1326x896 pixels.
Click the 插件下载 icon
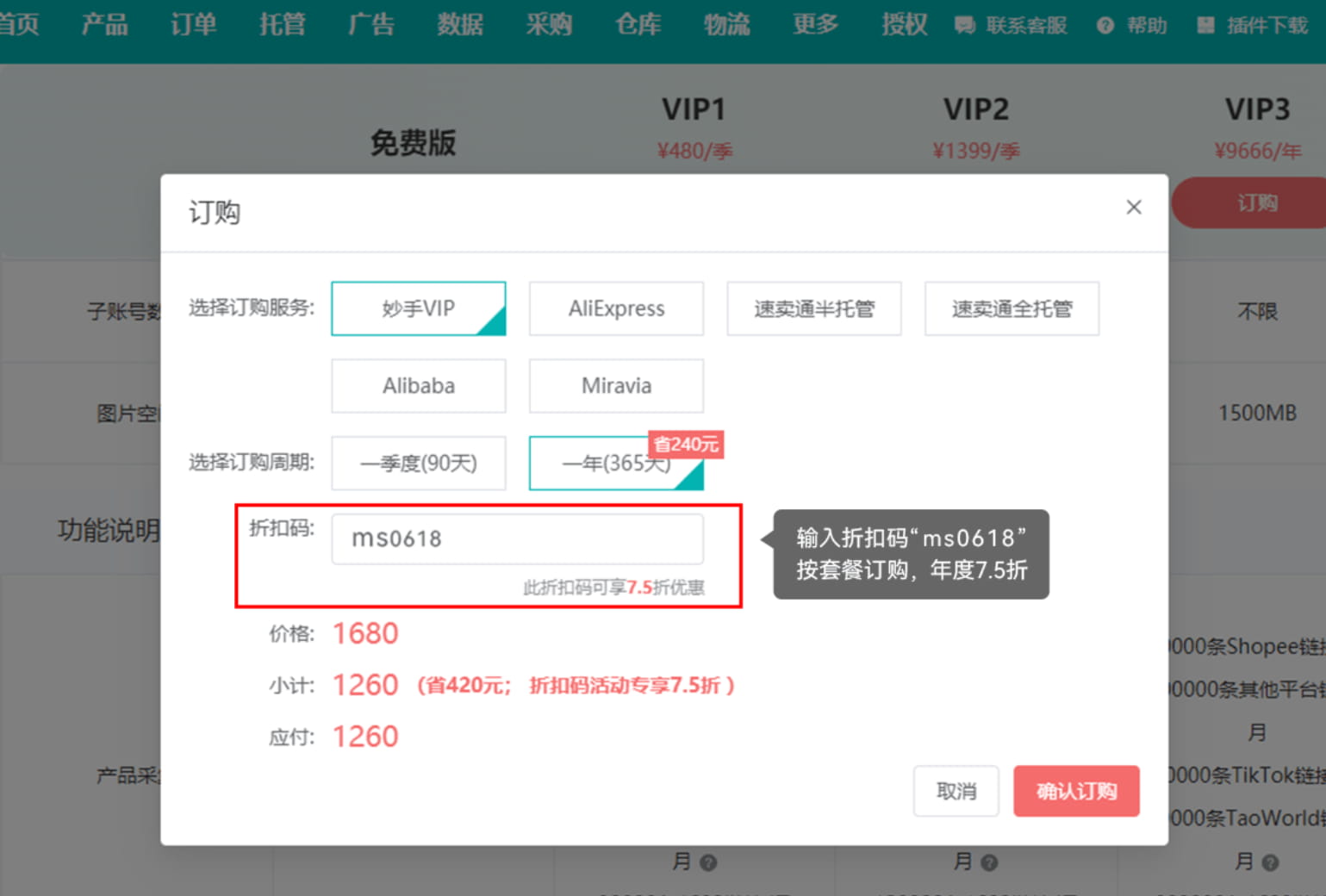[x=1205, y=26]
